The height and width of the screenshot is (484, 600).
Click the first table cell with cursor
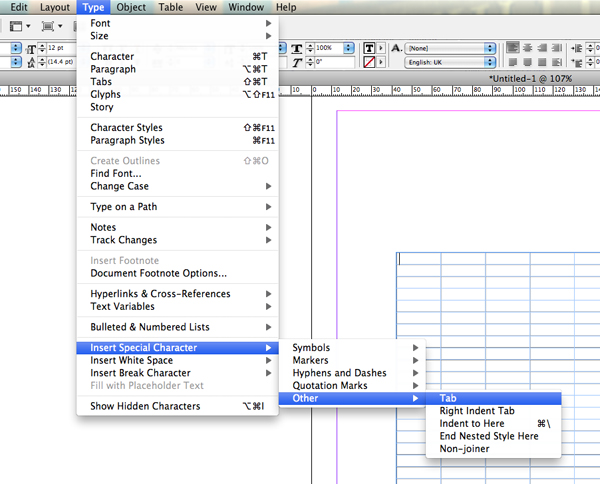419,259
